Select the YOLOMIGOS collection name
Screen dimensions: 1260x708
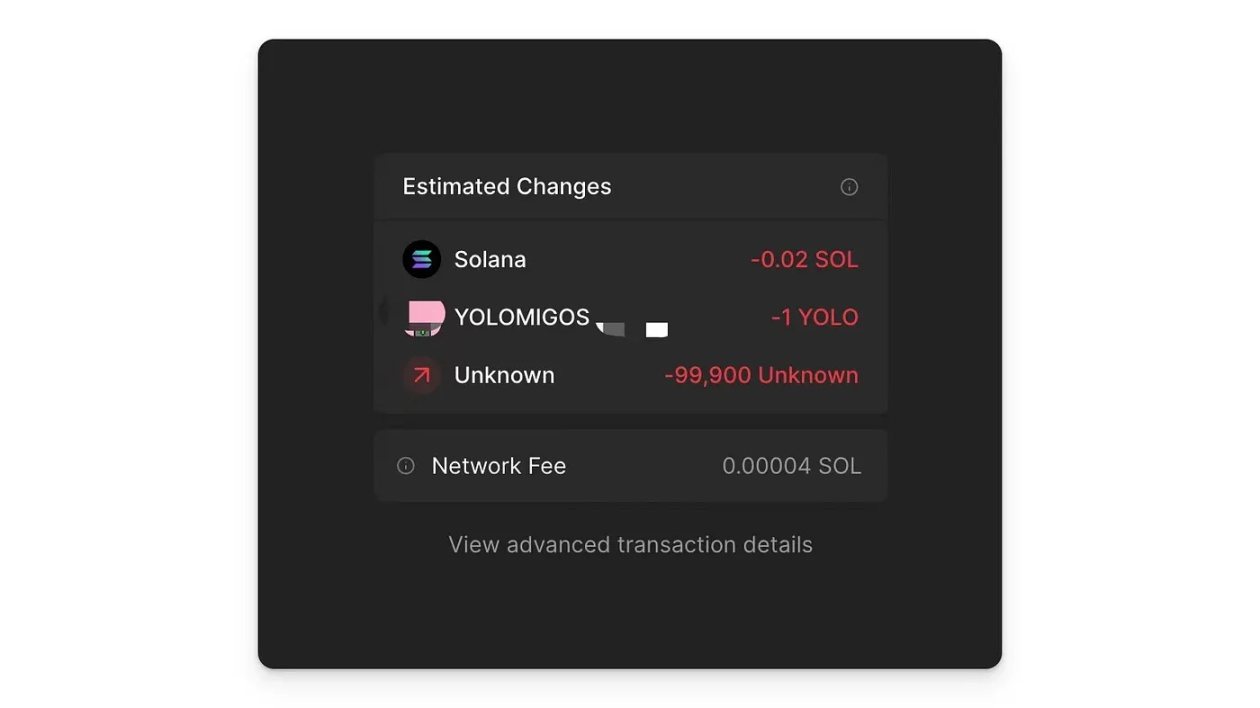pos(522,317)
